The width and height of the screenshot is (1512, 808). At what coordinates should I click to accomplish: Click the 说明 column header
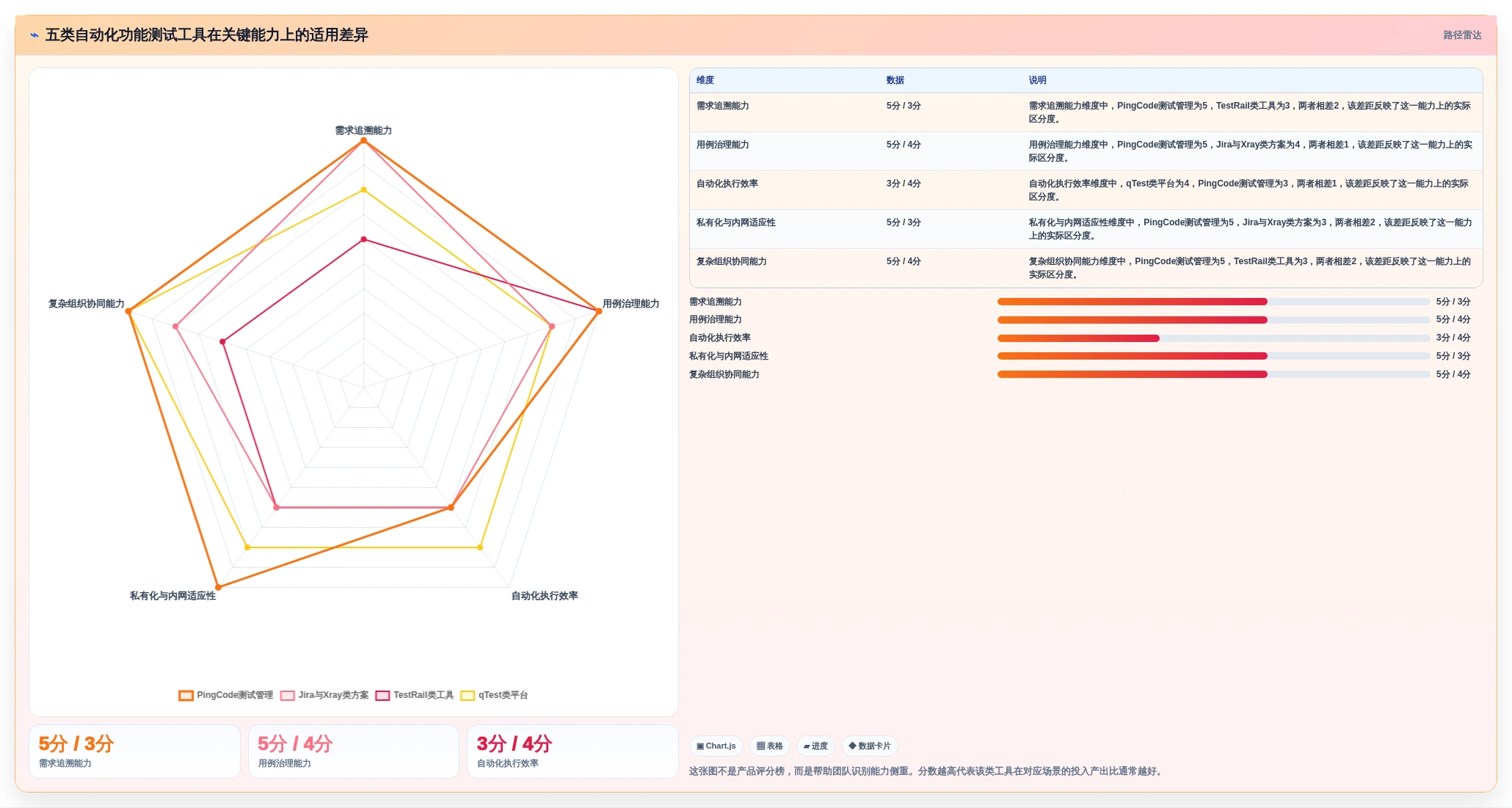click(x=1037, y=80)
